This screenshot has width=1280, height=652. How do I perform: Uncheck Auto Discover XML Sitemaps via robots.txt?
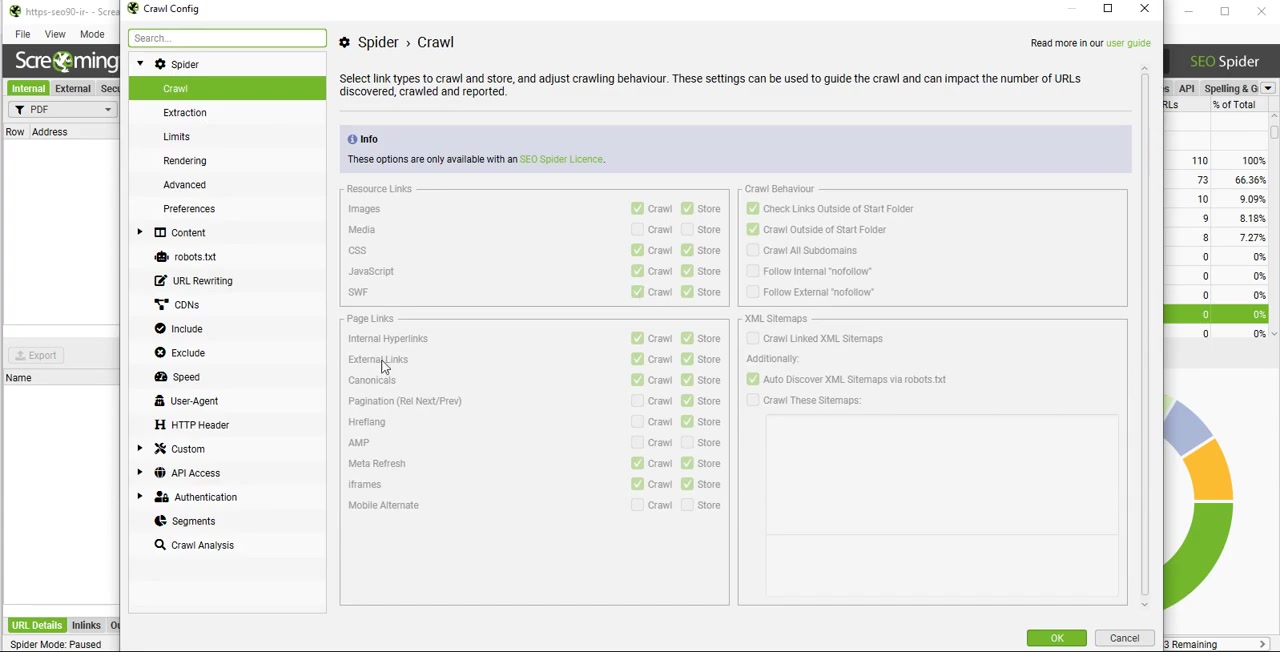[752, 379]
